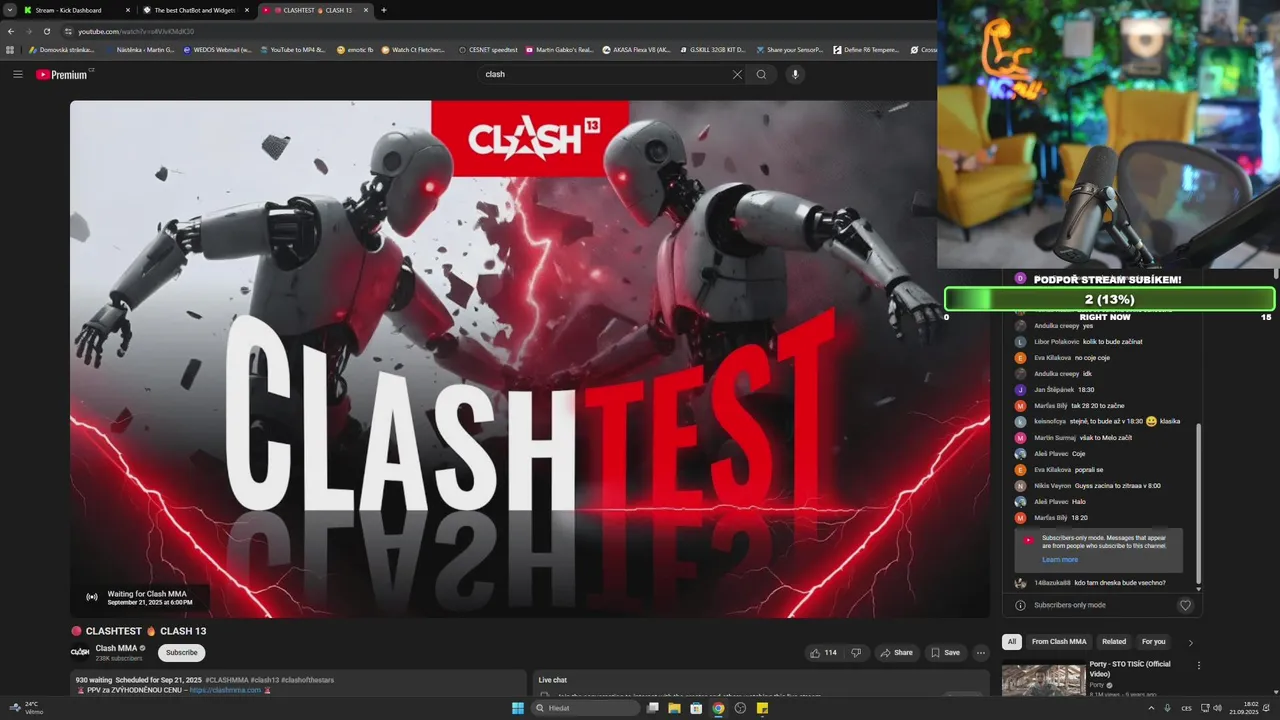This screenshot has width=1280, height=720.
Task: Open the yellow sticky notes taskbar icon
Action: [762, 708]
